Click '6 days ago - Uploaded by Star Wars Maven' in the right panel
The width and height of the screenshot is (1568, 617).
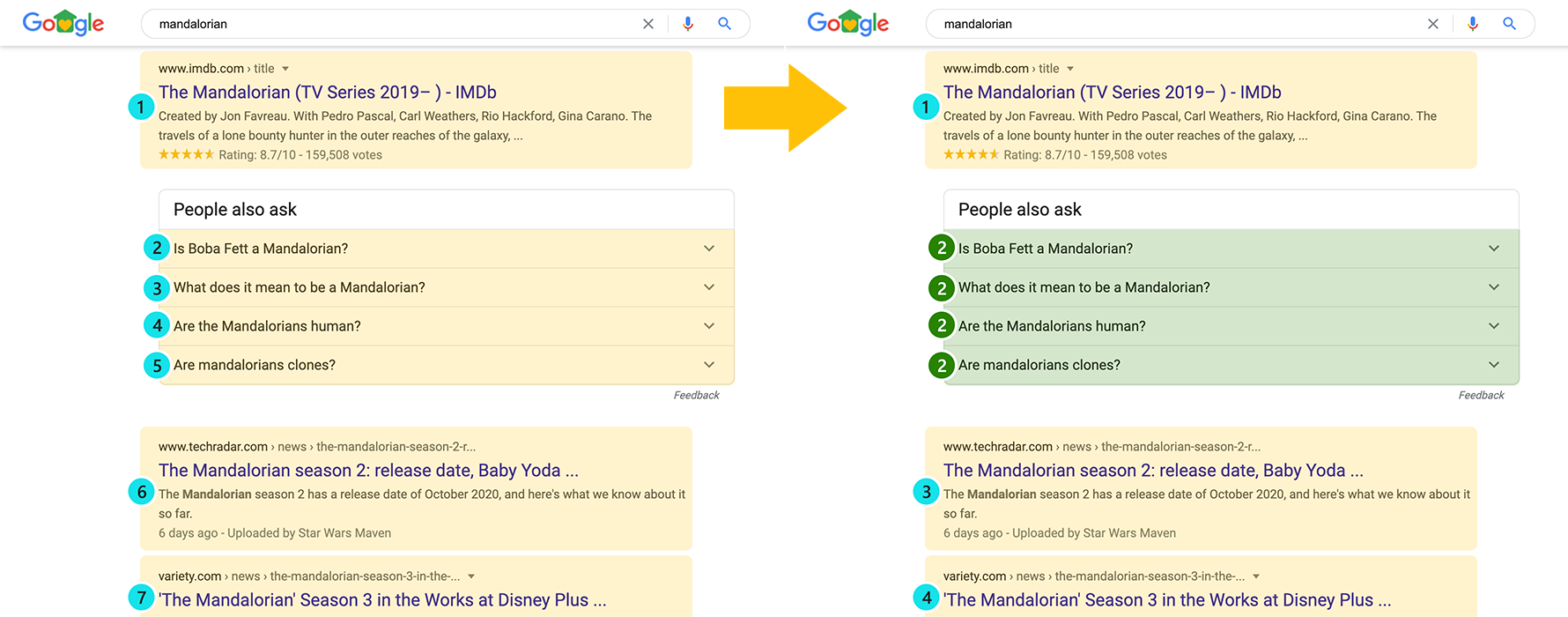(x=1060, y=533)
